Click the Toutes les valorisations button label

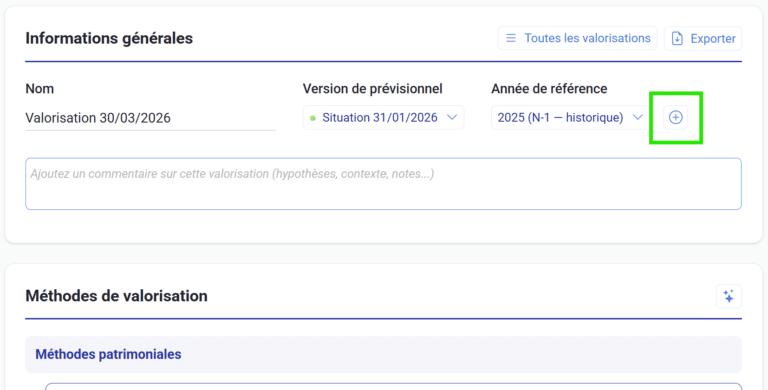click(x=587, y=38)
